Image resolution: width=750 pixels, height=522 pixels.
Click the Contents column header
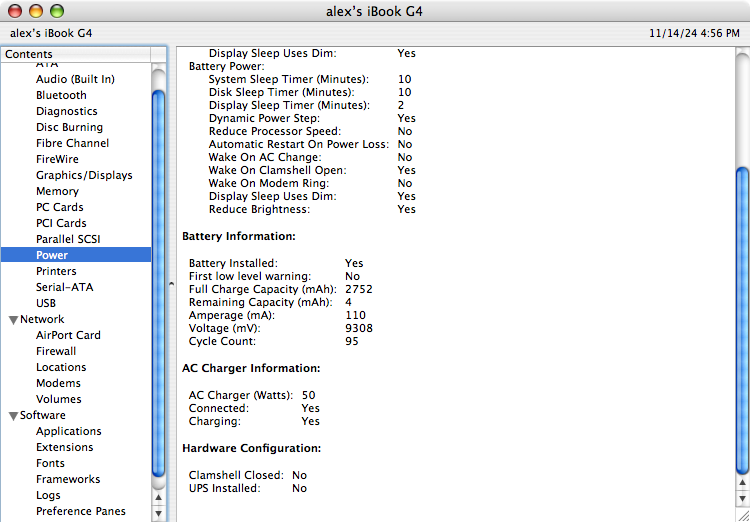pos(76,54)
